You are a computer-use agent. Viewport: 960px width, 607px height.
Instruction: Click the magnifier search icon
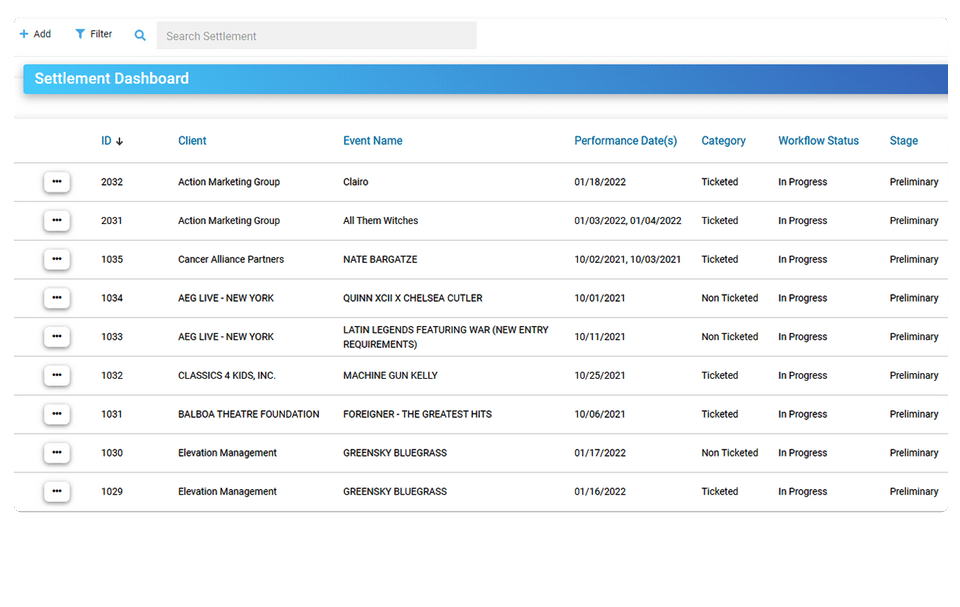[140, 36]
